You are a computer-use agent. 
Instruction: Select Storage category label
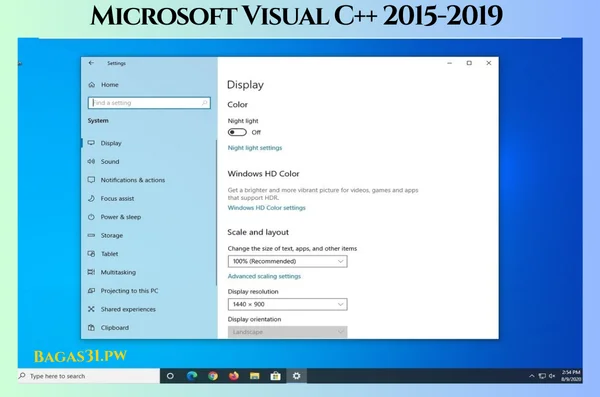click(112, 235)
